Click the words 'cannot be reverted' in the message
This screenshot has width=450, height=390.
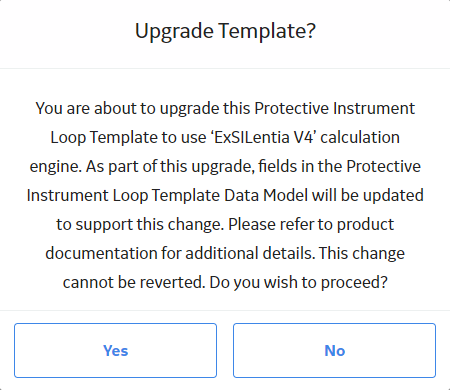[133, 283]
